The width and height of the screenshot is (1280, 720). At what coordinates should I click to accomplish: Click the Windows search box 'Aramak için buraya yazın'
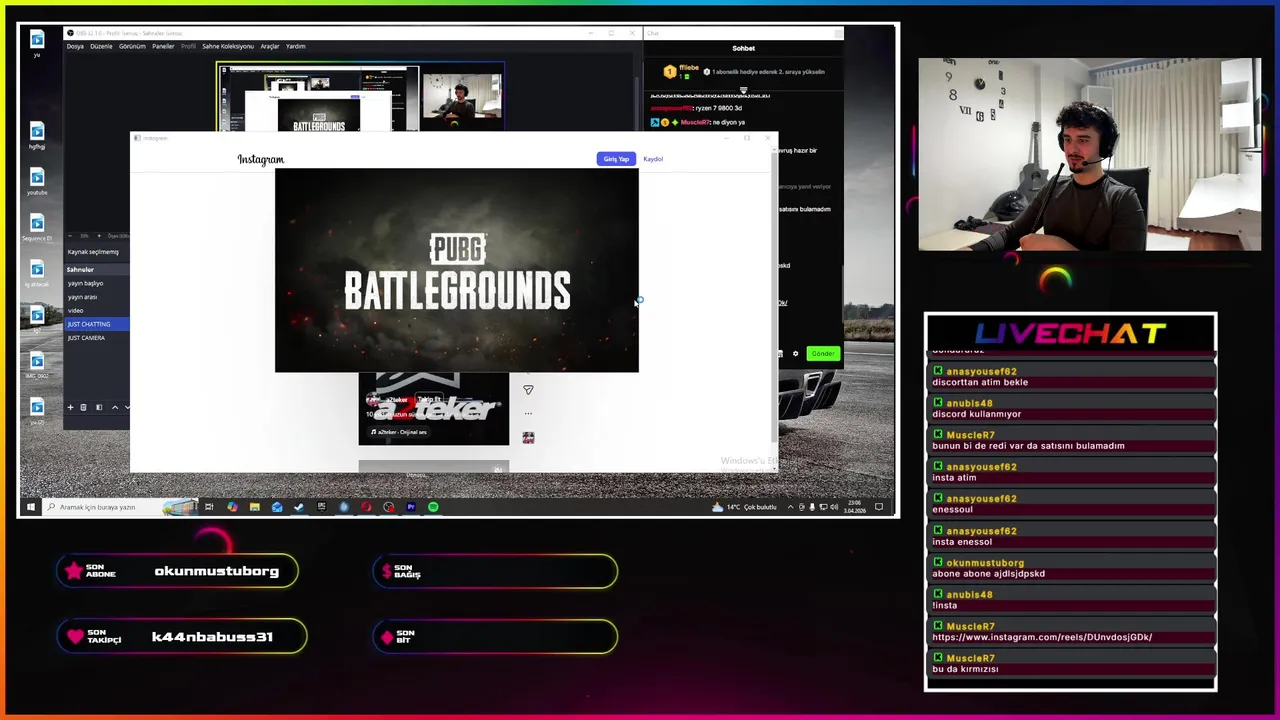[120, 507]
